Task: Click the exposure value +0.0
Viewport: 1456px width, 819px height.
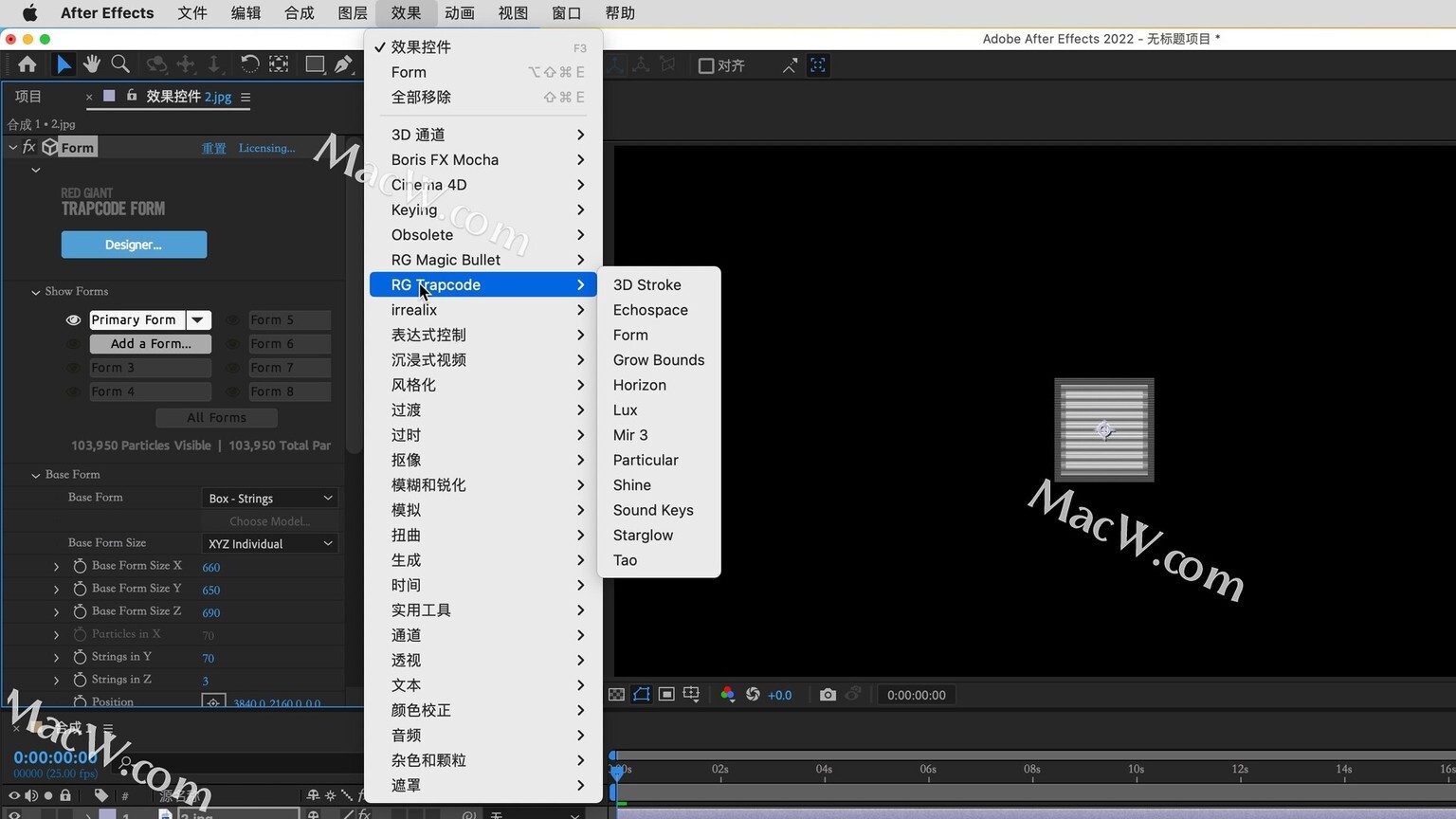Action: coord(779,695)
